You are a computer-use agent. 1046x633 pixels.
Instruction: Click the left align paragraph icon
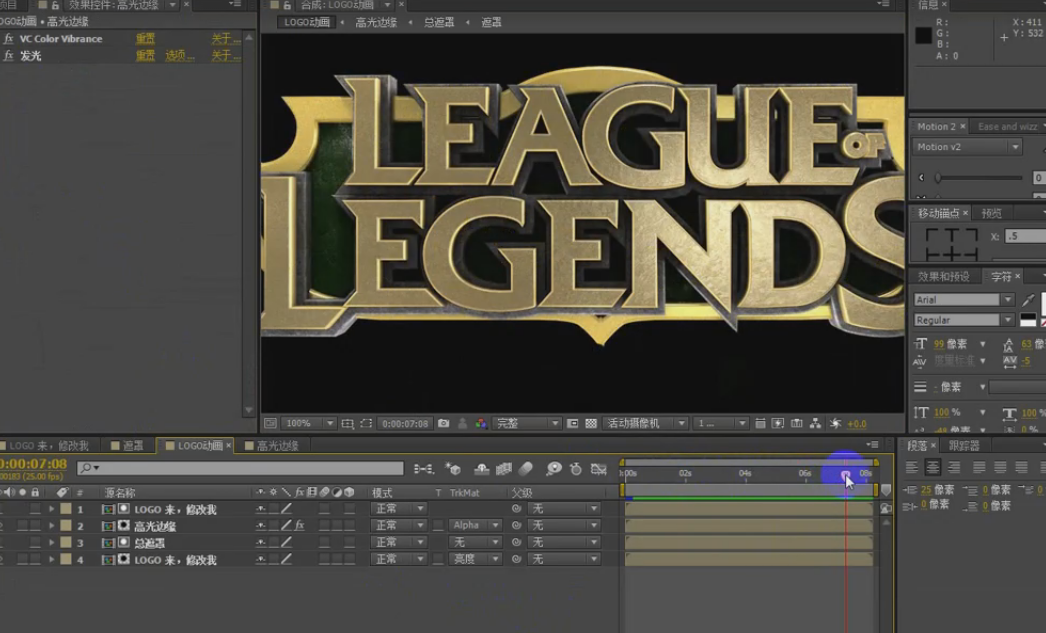pyautogui.click(x=912, y=467)
